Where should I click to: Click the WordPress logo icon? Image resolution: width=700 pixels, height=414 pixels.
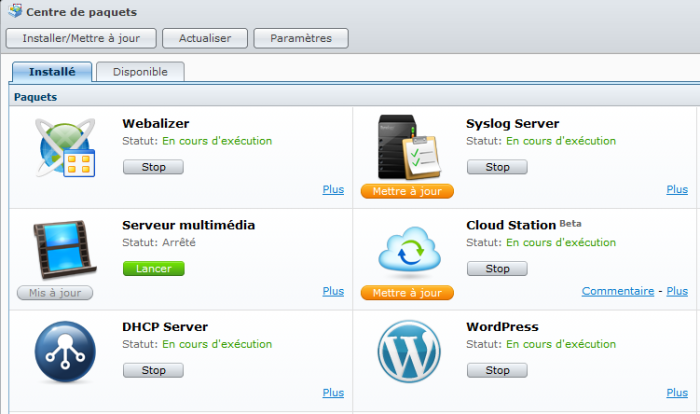click(x=408, y=352)
